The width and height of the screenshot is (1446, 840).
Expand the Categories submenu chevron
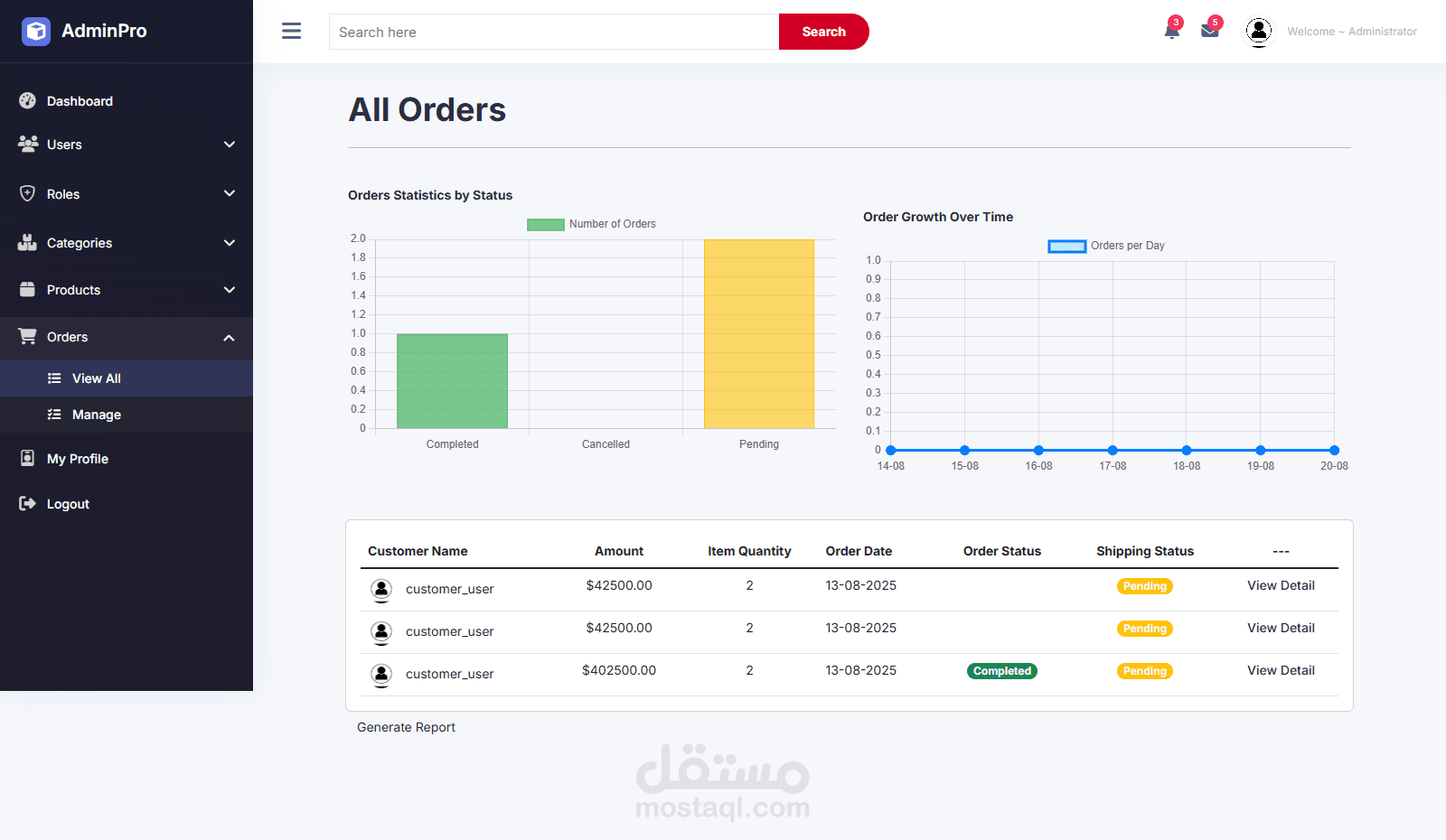230,243
